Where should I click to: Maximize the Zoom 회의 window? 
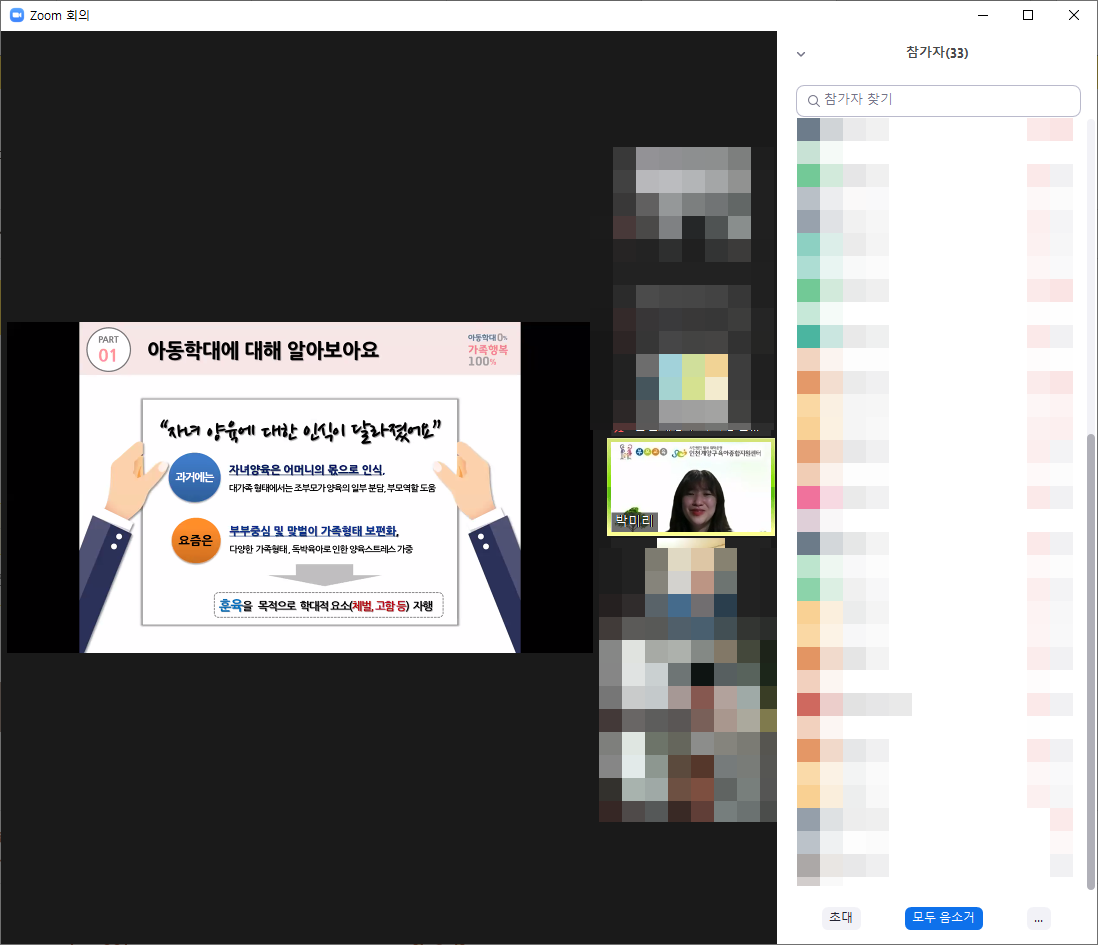[1028, 15]
